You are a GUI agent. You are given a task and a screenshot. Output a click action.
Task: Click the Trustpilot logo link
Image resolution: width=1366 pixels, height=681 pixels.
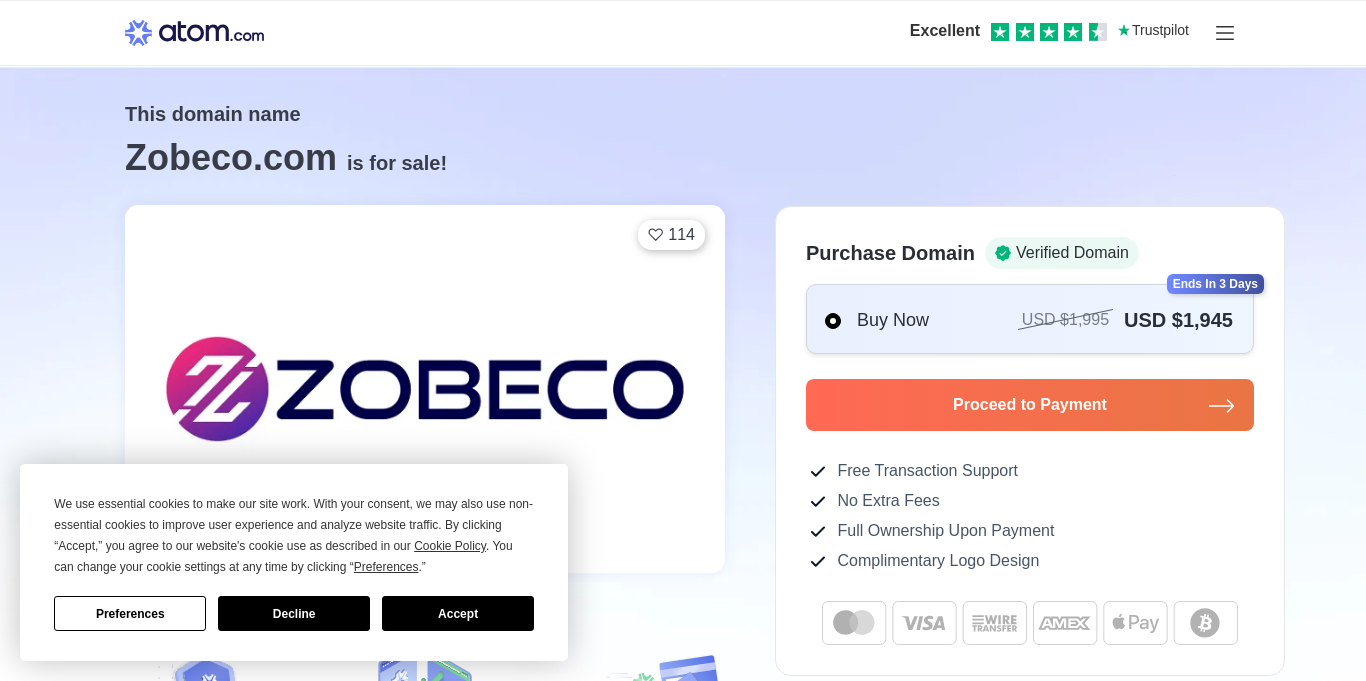point(1154,31)
